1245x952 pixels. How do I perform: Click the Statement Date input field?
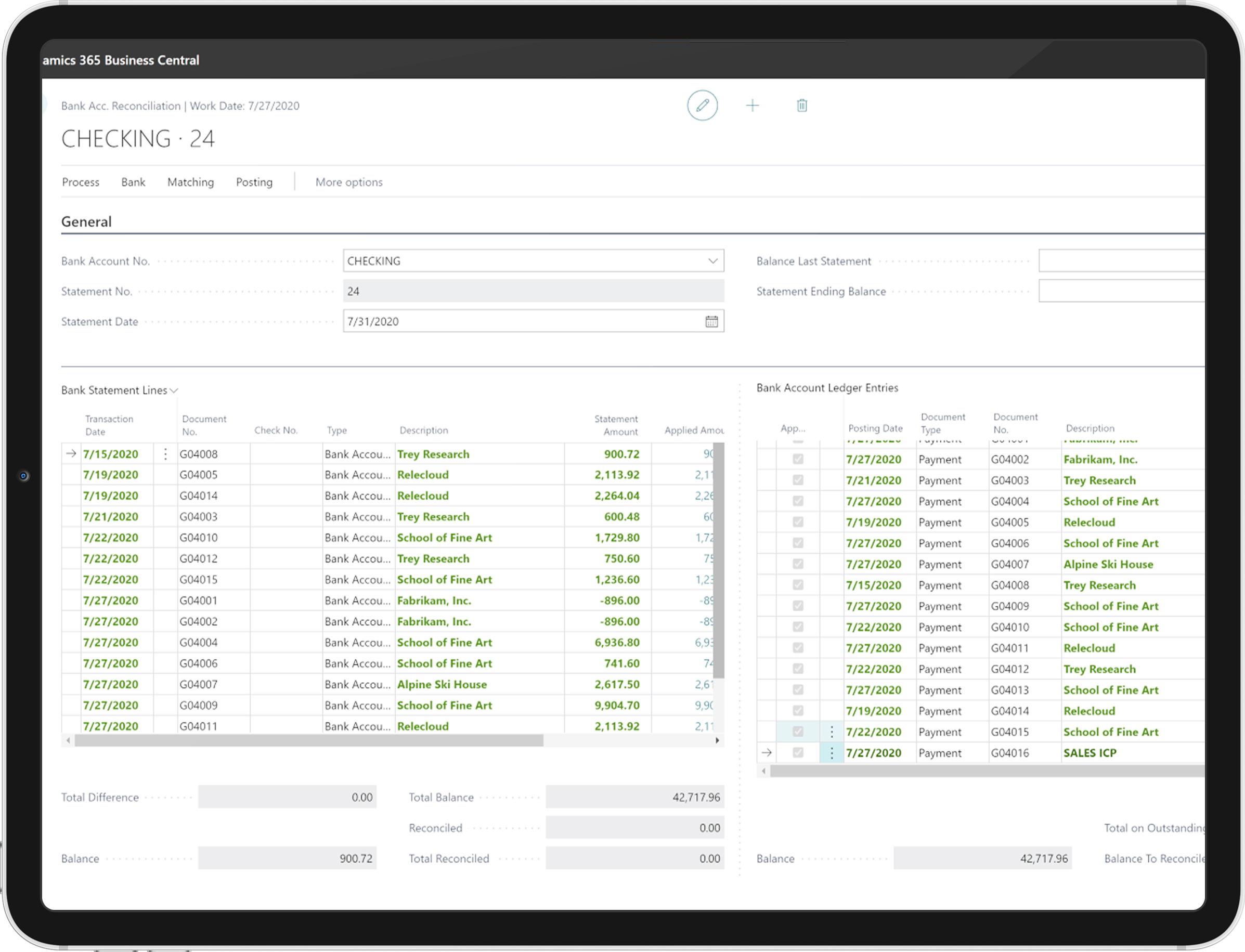[x=533, y=321]
